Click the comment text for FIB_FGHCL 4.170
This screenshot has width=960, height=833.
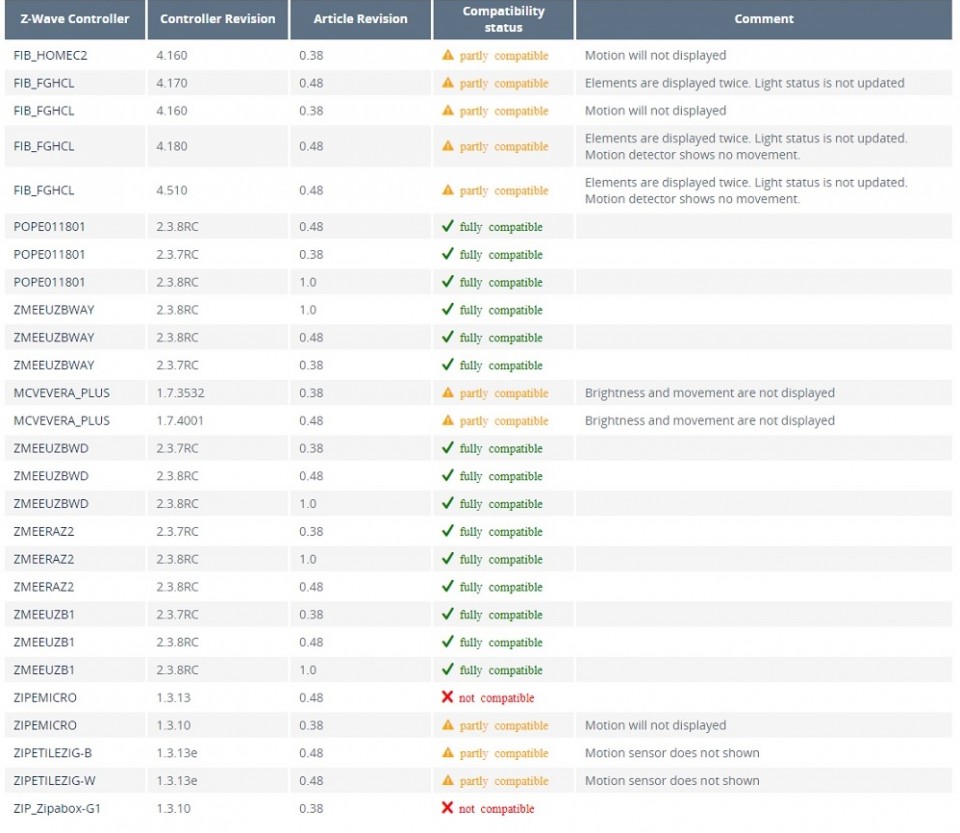(744, 83)
